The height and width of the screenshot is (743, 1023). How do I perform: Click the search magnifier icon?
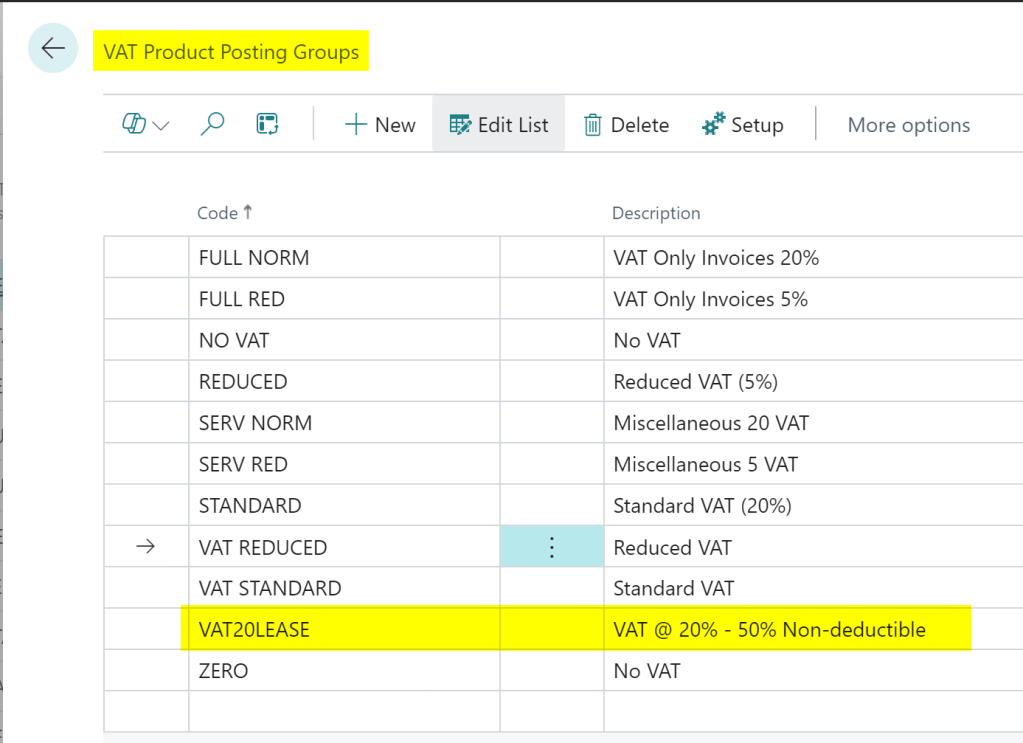click(x=212, y=125)
